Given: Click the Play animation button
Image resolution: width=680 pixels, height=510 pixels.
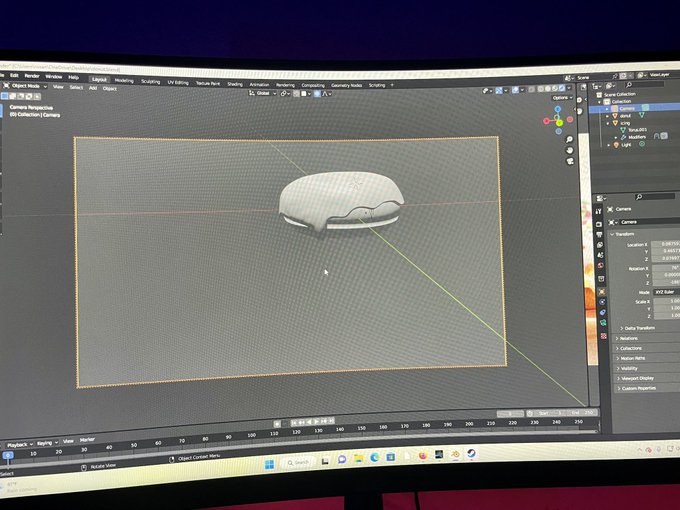Looking at the screenshot, I should coord(317,421).
